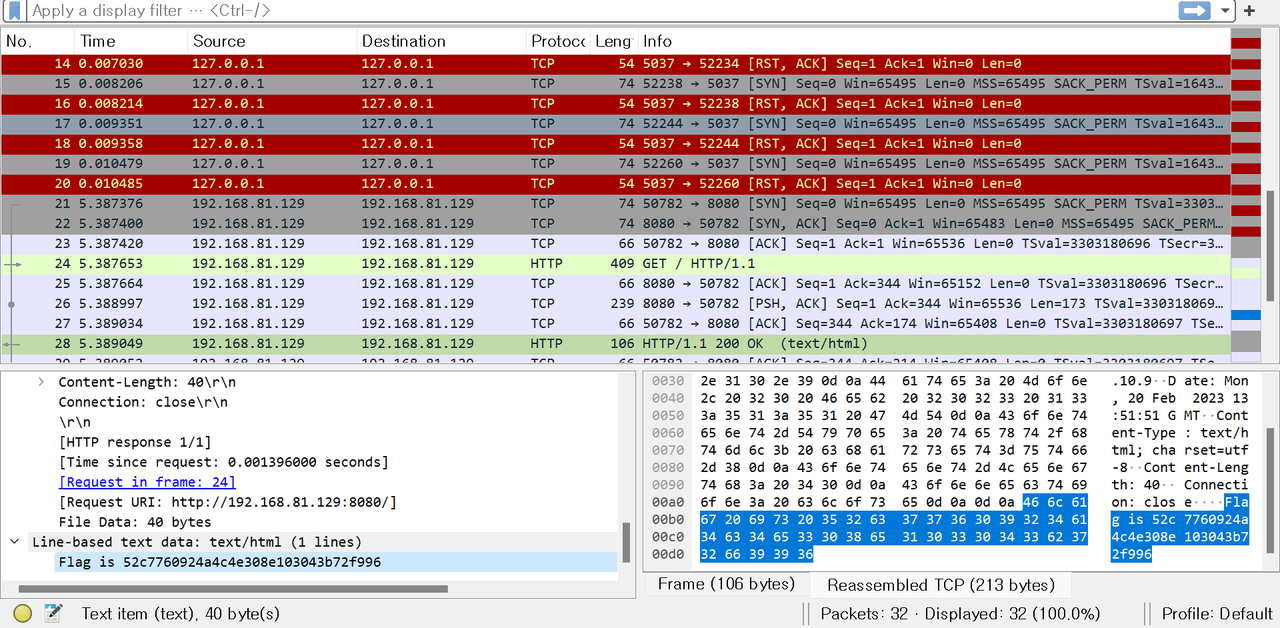
Task: Sort by the Info column header
Action: tap(933, 41)
